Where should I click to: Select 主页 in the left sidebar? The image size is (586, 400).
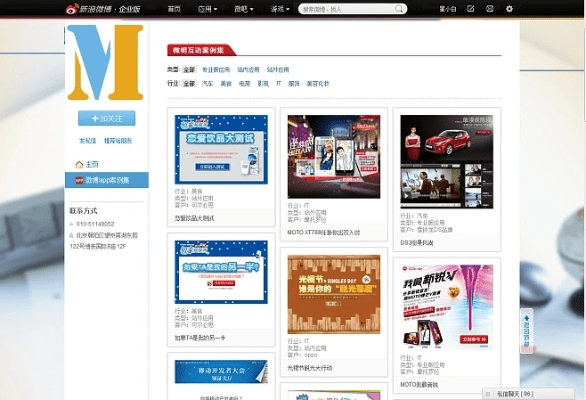point(92,164)
